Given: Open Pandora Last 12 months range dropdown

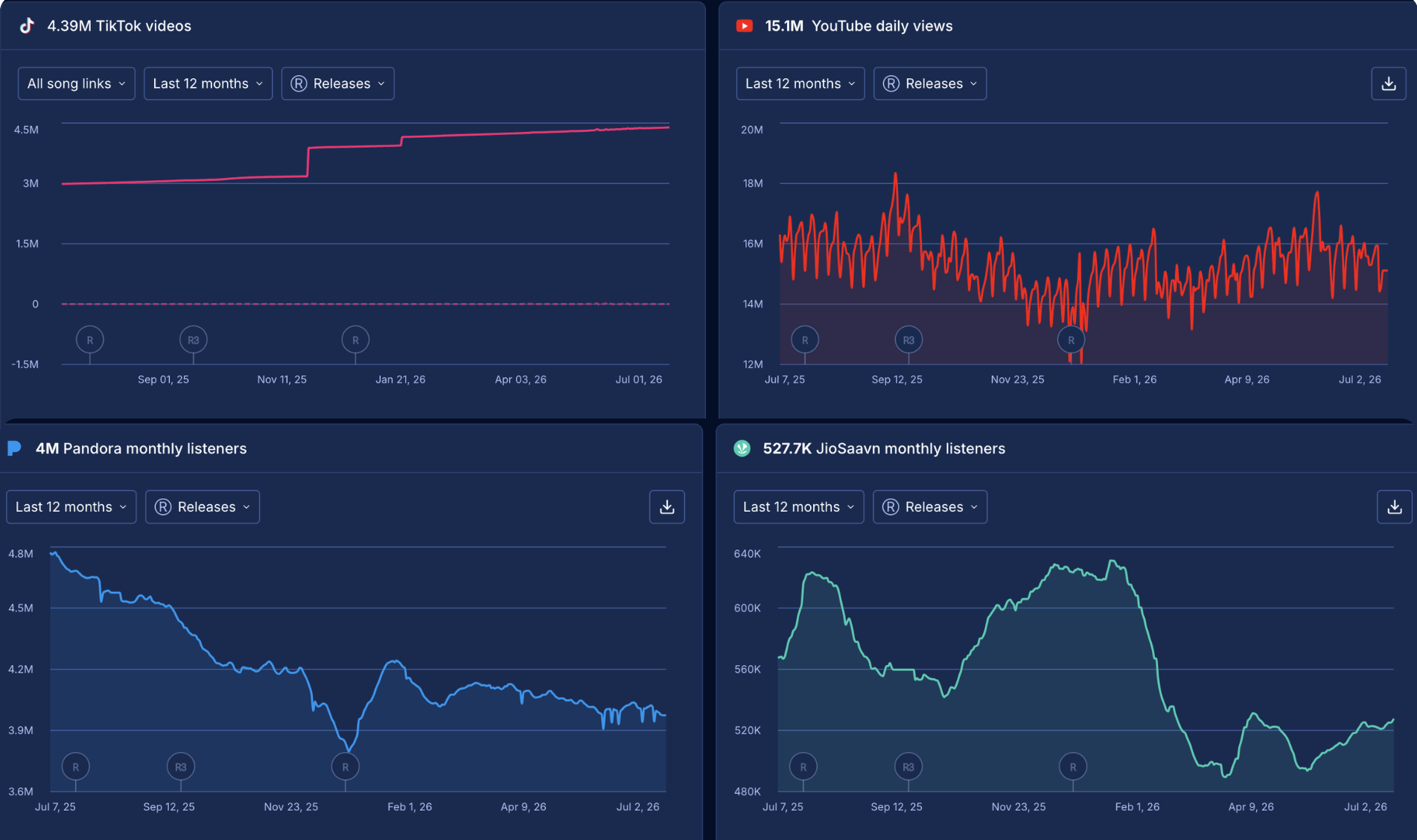Looking at the screenshot, I should point(71,506).
